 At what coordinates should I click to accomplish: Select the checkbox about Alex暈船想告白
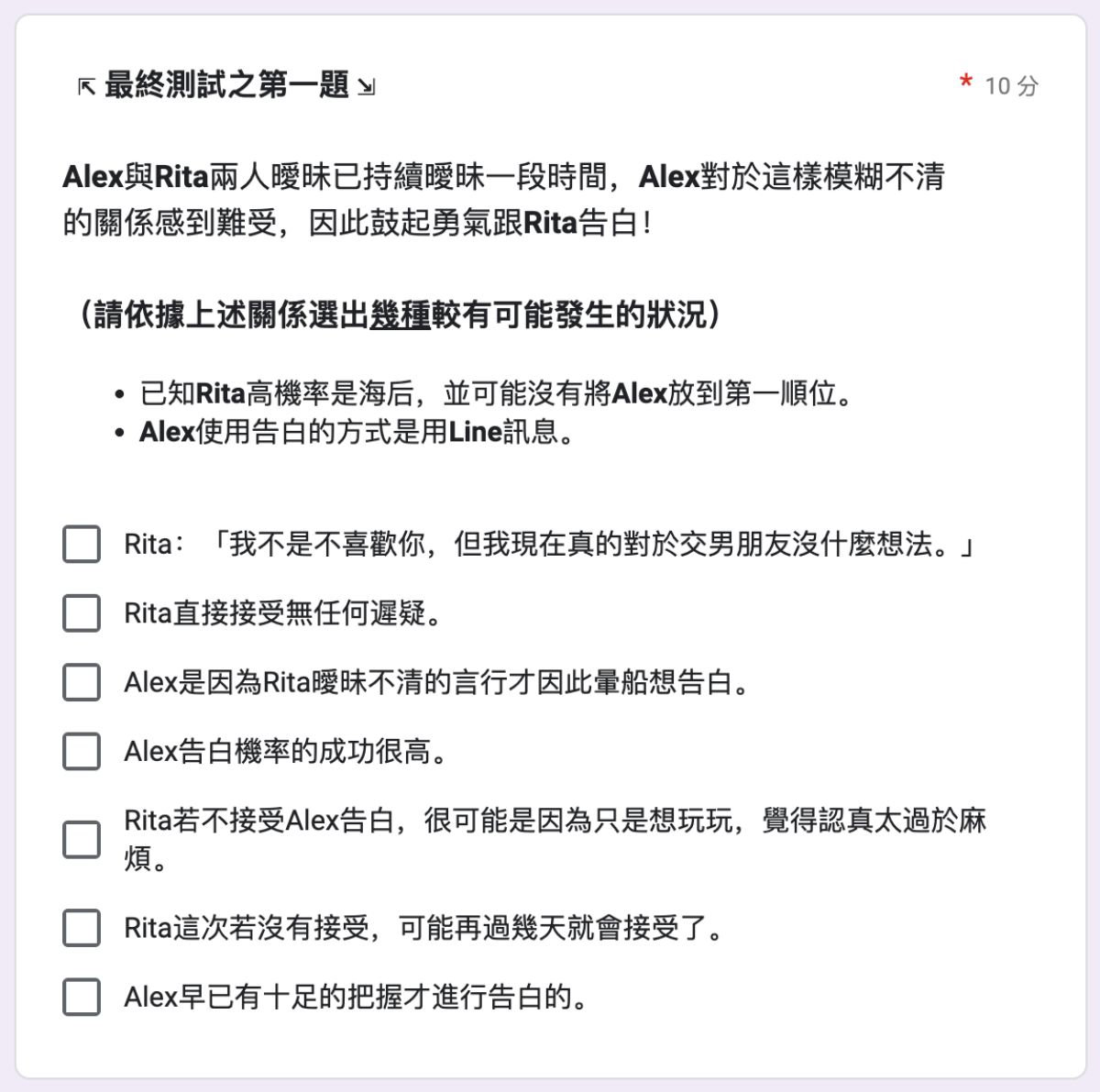tap(82, 682)
